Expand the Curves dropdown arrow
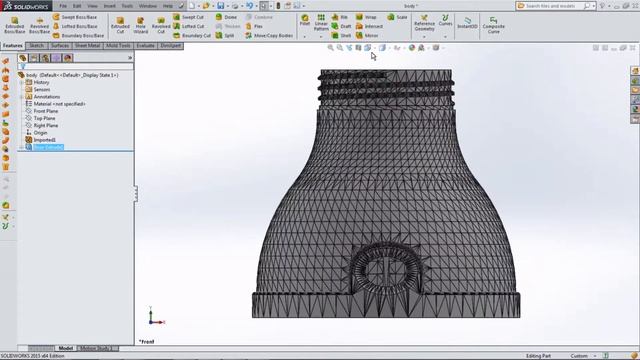Image resolution: width=640 pixels, height=360 pixels. click(445, 37)
